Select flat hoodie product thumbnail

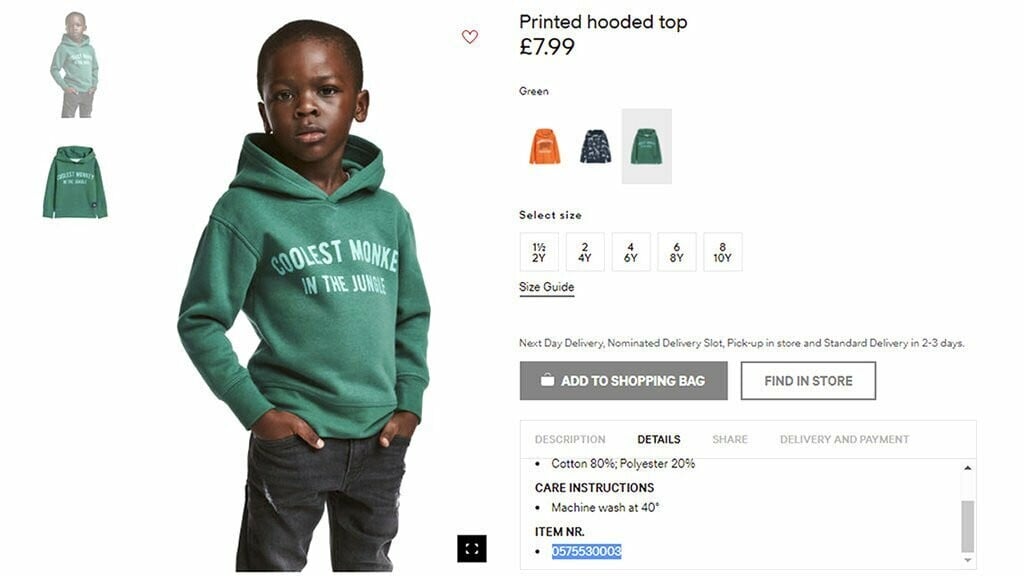click(75, 182)
